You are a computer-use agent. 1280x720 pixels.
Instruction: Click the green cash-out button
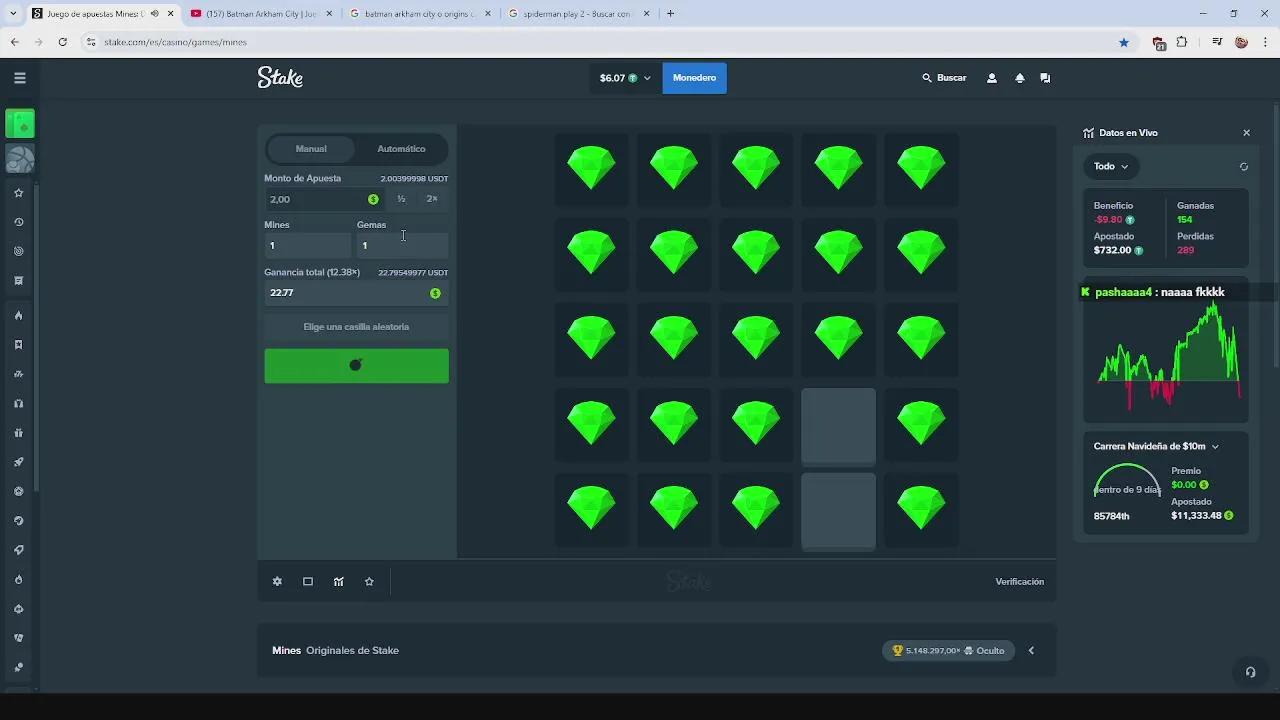tap(356, 366)
